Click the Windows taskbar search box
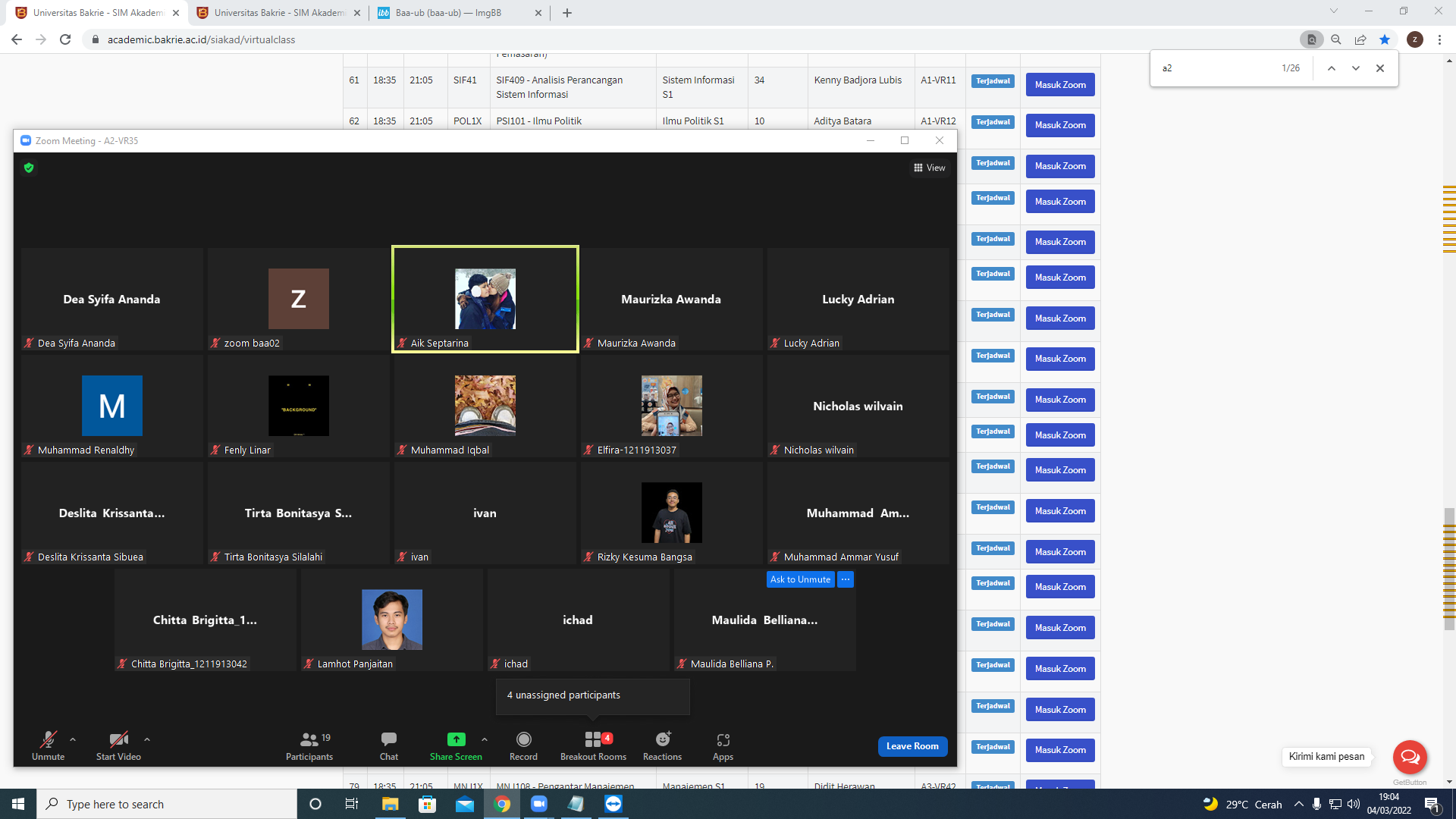This screenshot has width=1456, height=819. [167, 804]
